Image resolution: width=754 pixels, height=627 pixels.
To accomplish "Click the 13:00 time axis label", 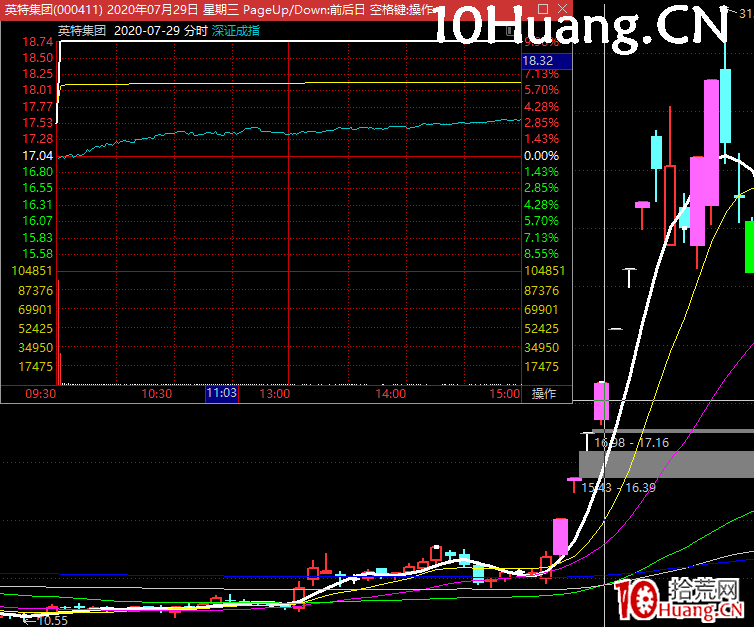I will coord(275,394).
